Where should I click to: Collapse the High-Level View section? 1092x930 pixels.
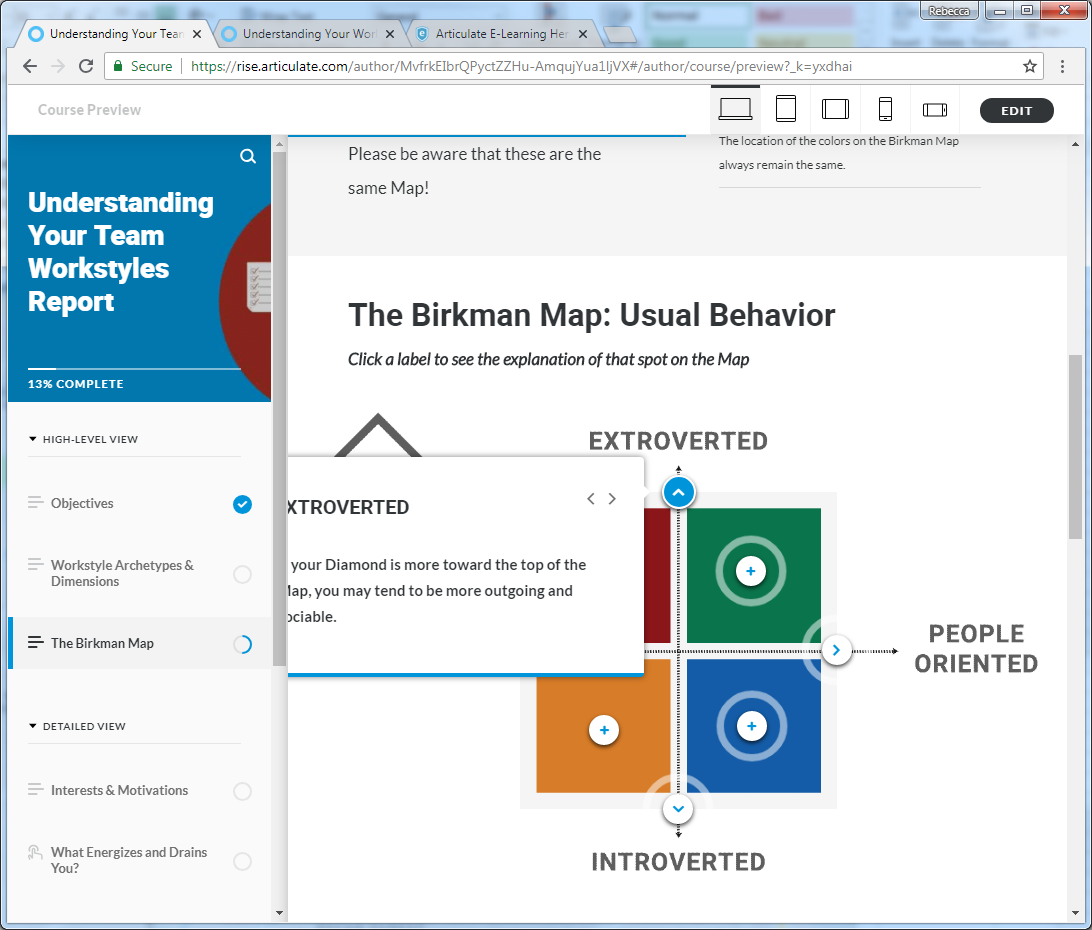tap(33, 439)
